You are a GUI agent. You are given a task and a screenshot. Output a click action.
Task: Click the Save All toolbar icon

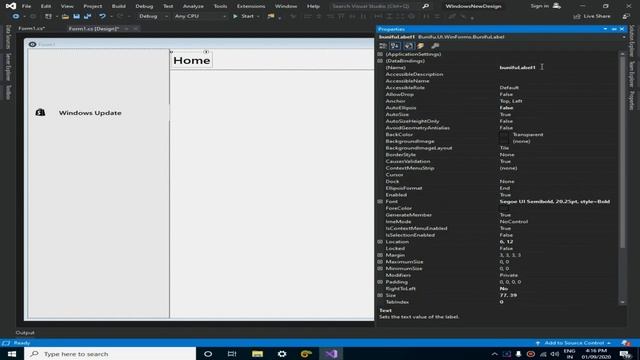click(88, 16)
